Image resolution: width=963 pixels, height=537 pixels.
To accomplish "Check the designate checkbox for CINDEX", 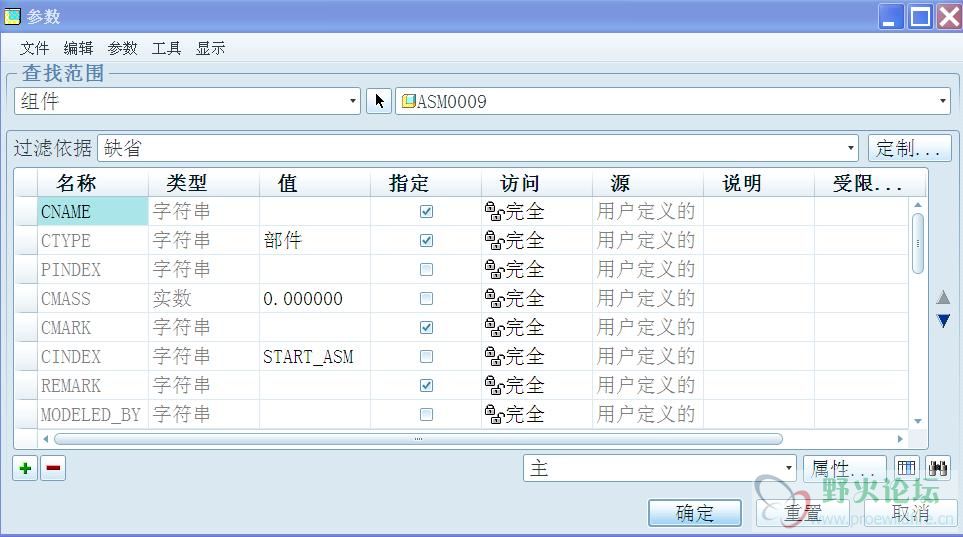I will 426,356.
